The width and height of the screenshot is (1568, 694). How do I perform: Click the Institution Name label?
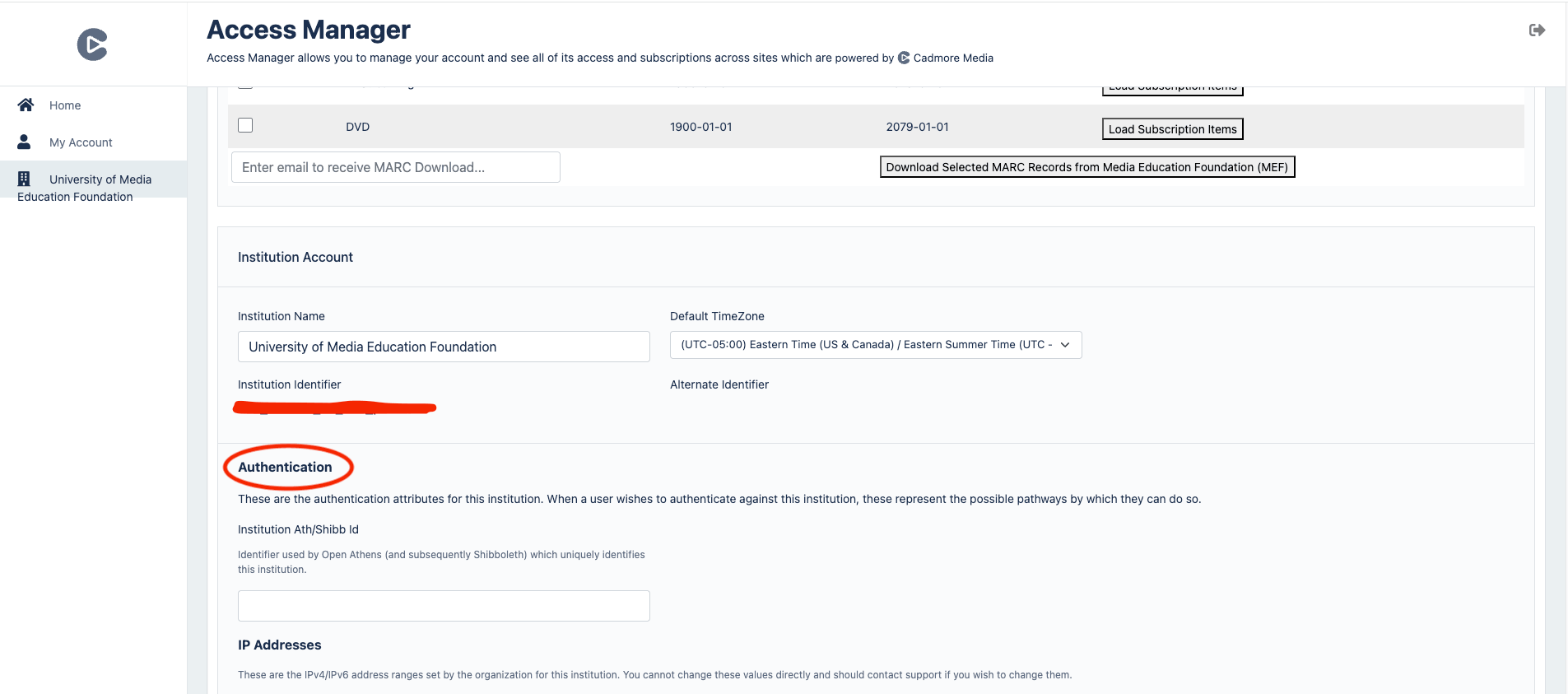(x=281, y=316)
